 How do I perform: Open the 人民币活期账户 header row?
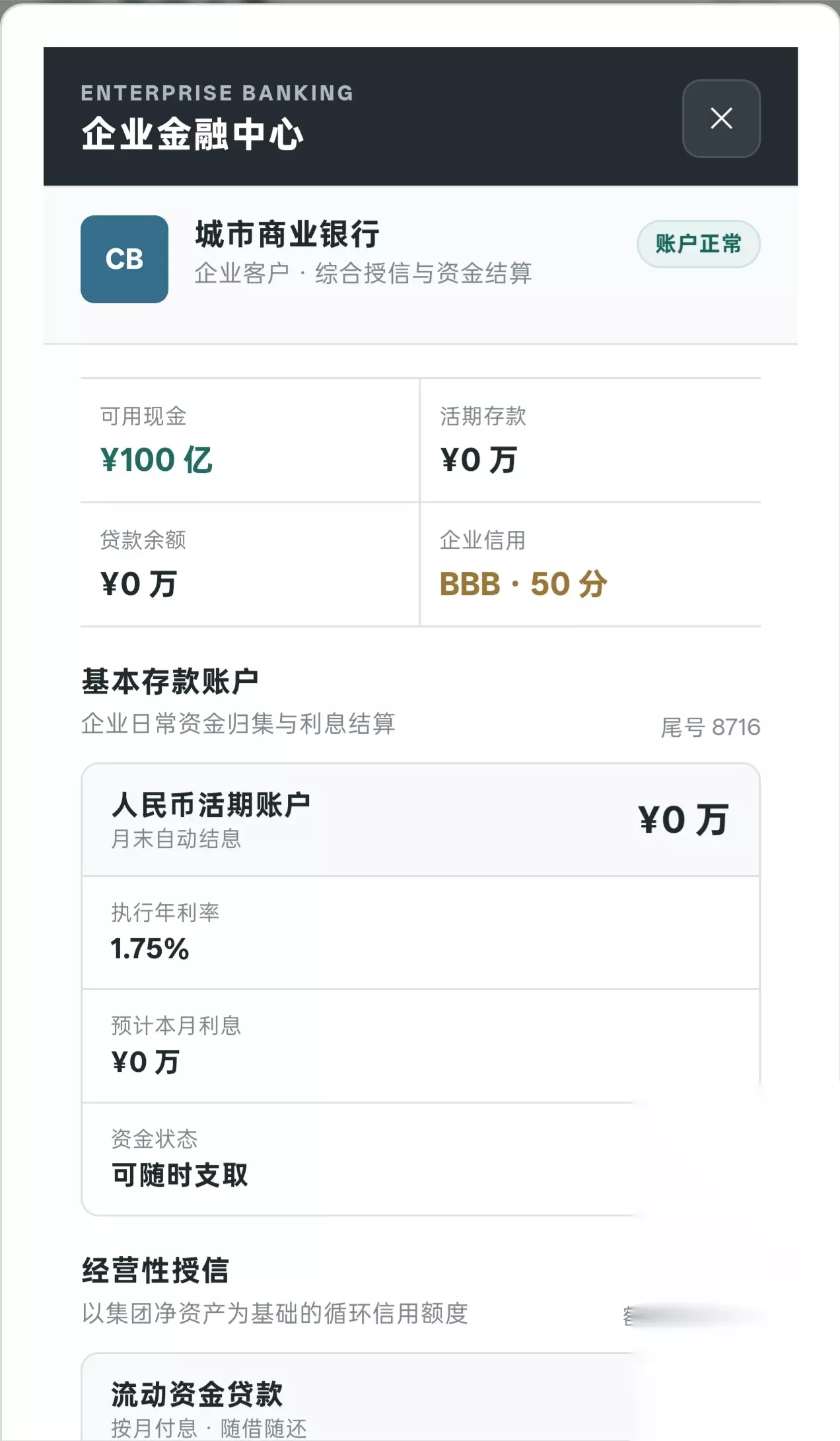[421, 820]
